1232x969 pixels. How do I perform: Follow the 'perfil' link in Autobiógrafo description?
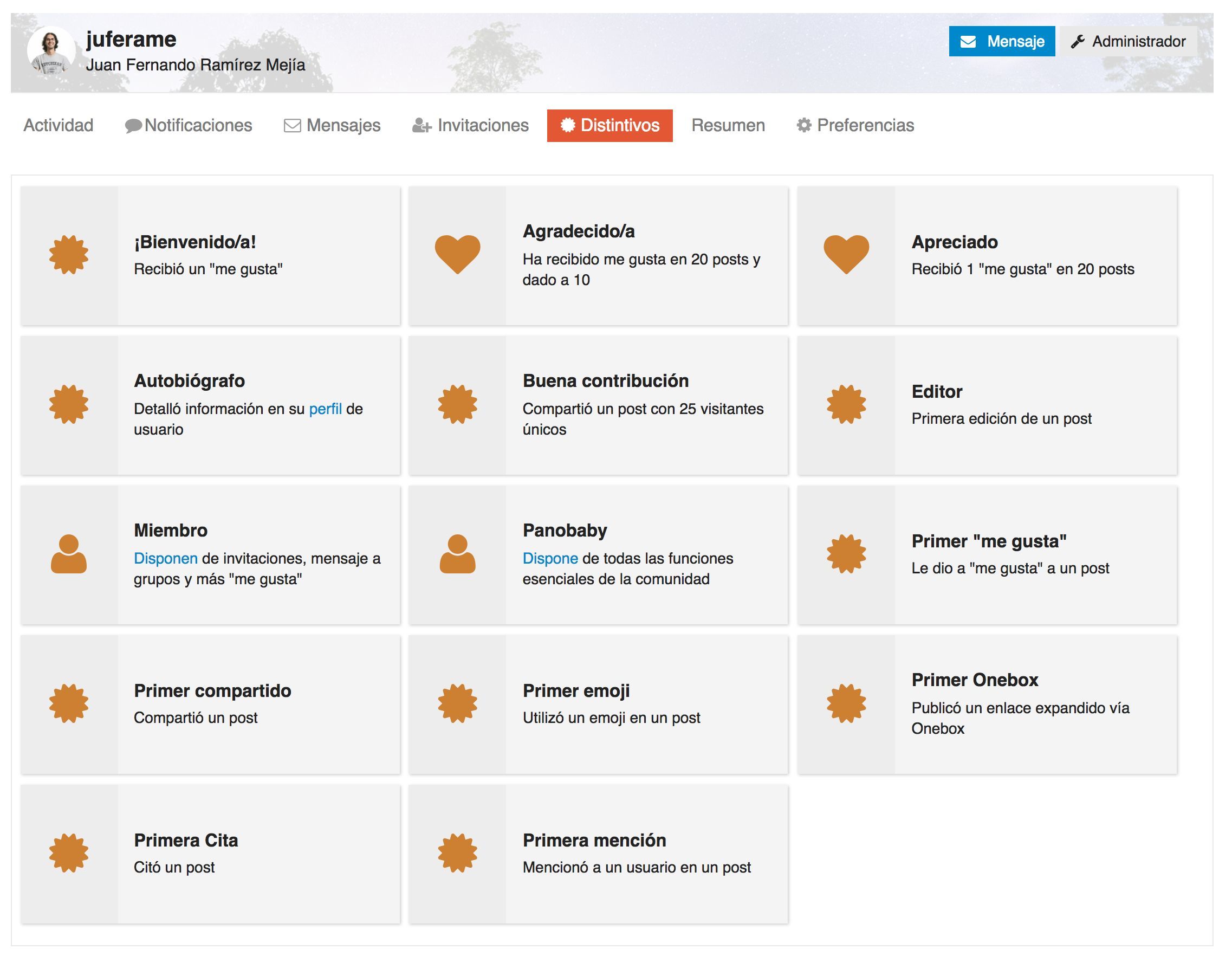pos(325,409)
